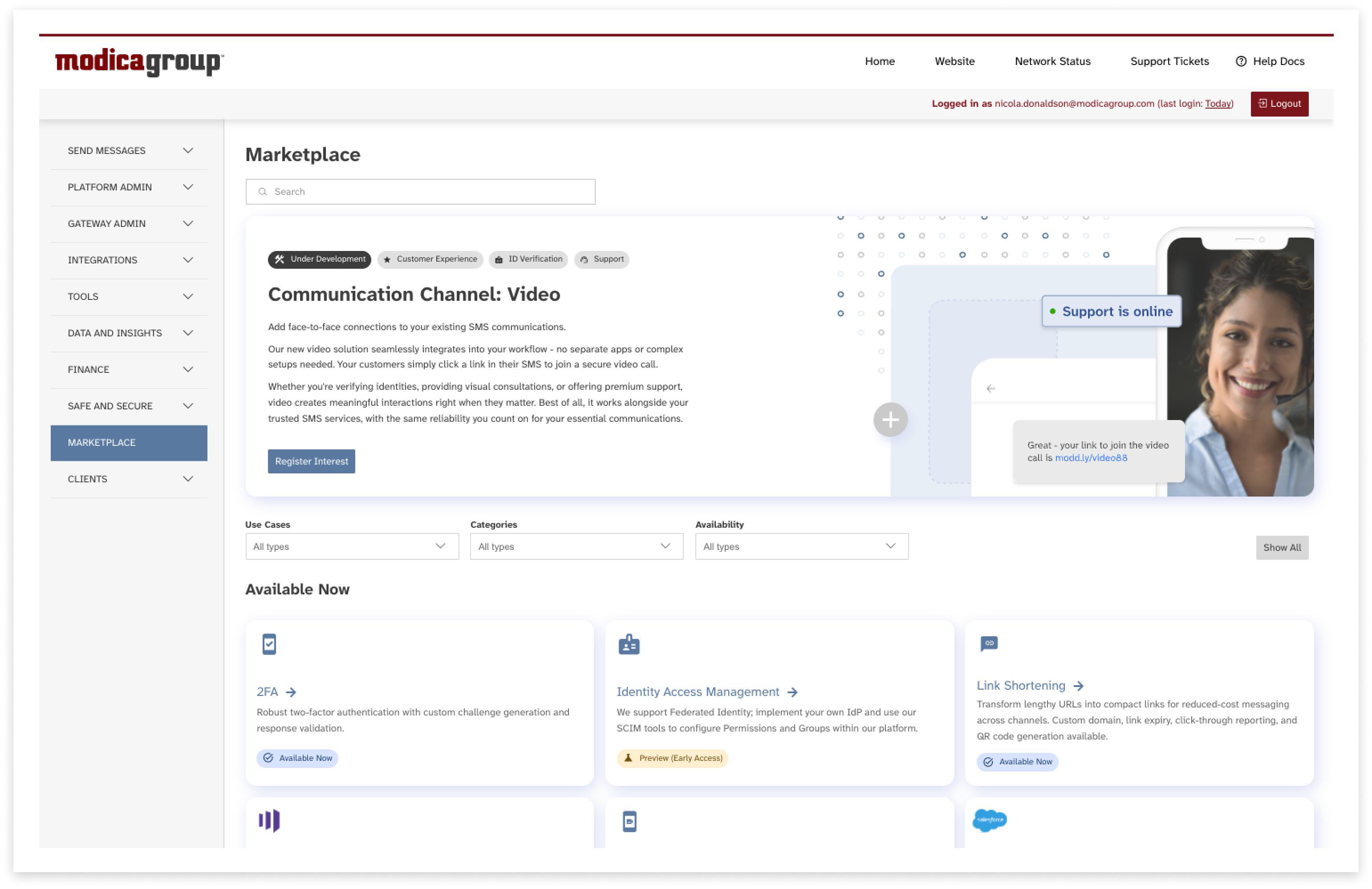Click the Register Interest button

pyautogui.click(x=311, y=461)
